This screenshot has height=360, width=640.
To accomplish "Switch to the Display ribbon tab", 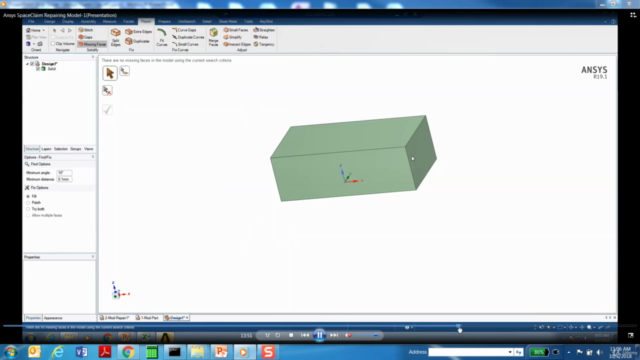I will (68, 21).
